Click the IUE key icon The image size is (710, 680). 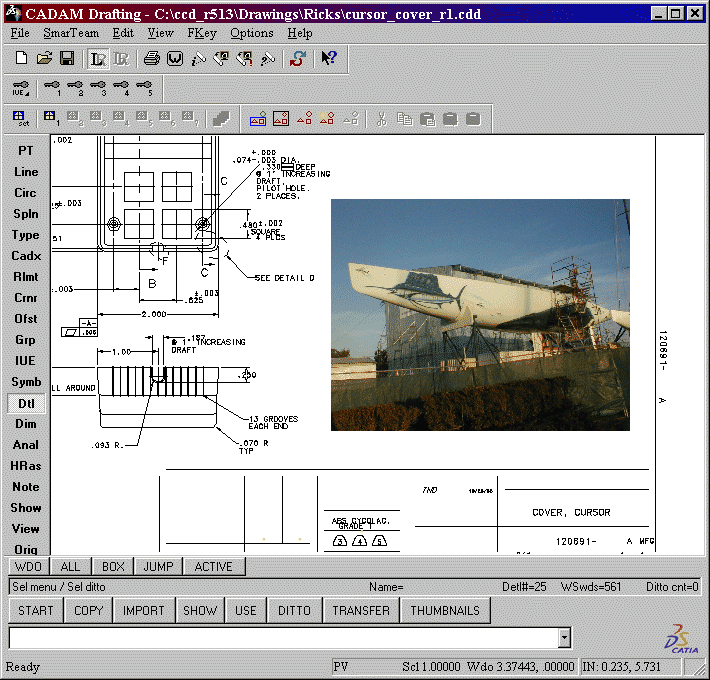(x=20, y=88)
